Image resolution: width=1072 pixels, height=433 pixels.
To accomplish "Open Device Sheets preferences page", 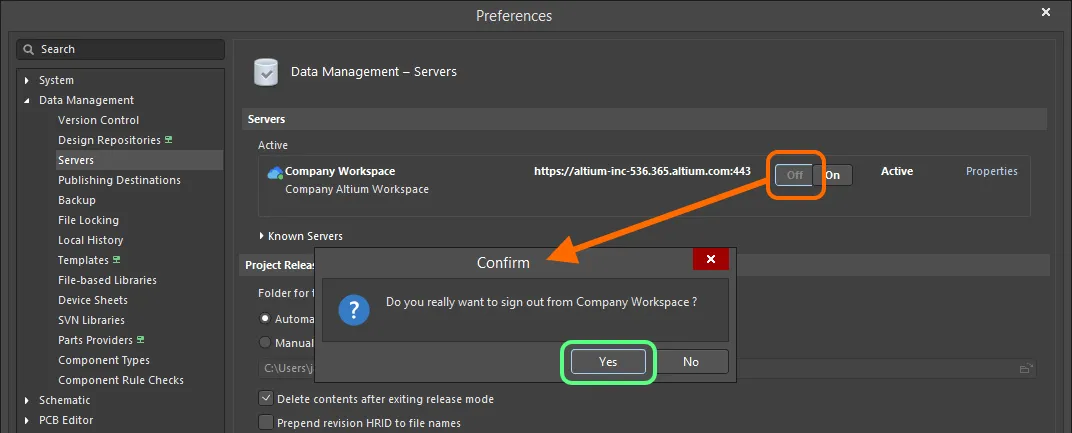I will point(93,300).
